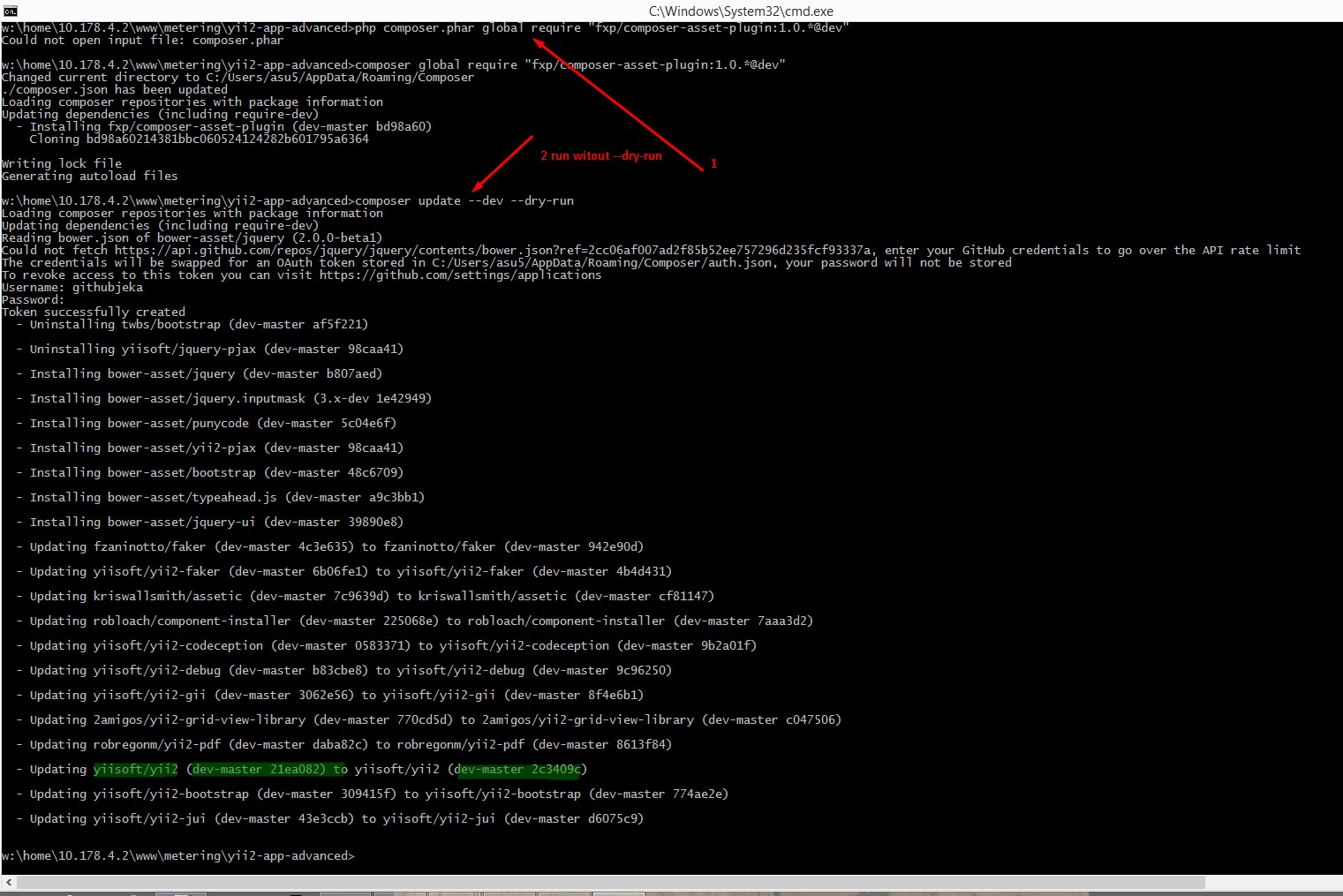Click the left arrow of the horizontal scrollbar

[8, 882]
